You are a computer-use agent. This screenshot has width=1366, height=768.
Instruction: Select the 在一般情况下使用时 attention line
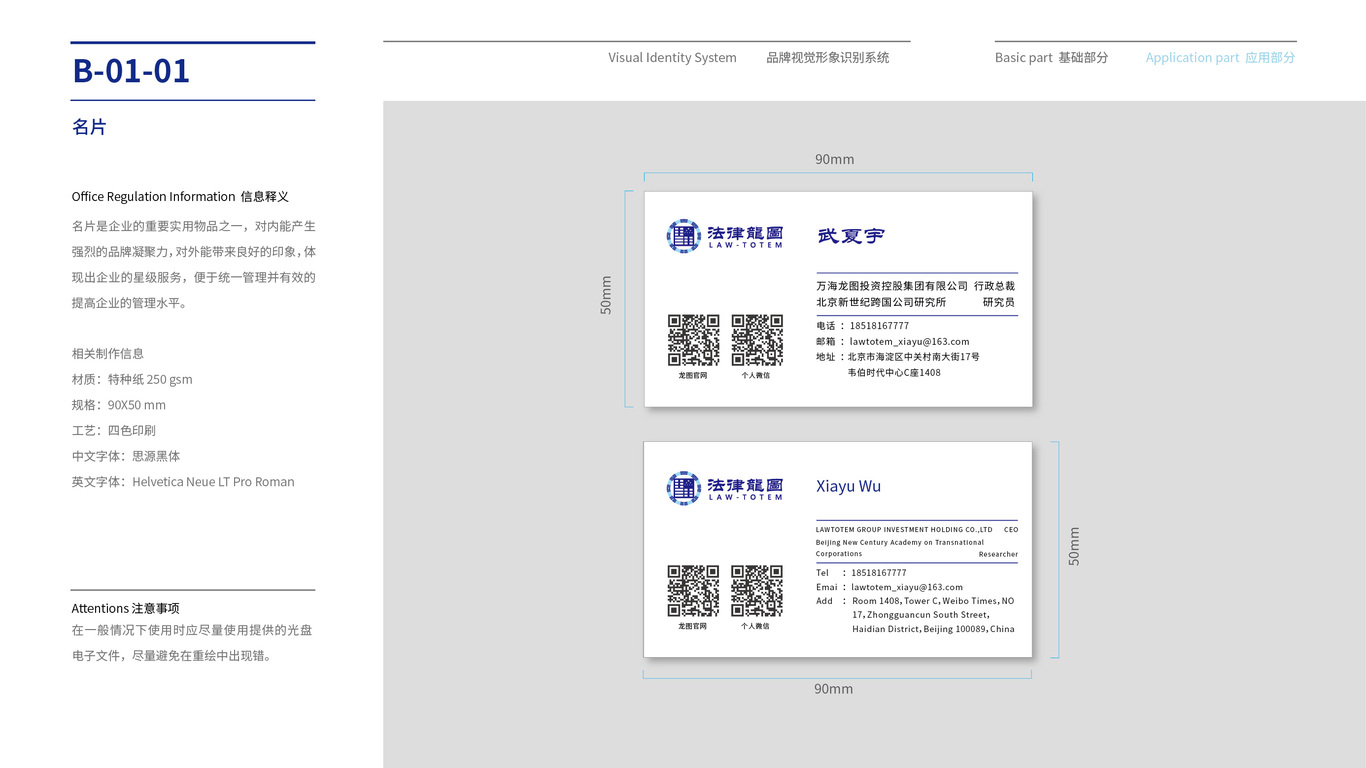(192, 631)
